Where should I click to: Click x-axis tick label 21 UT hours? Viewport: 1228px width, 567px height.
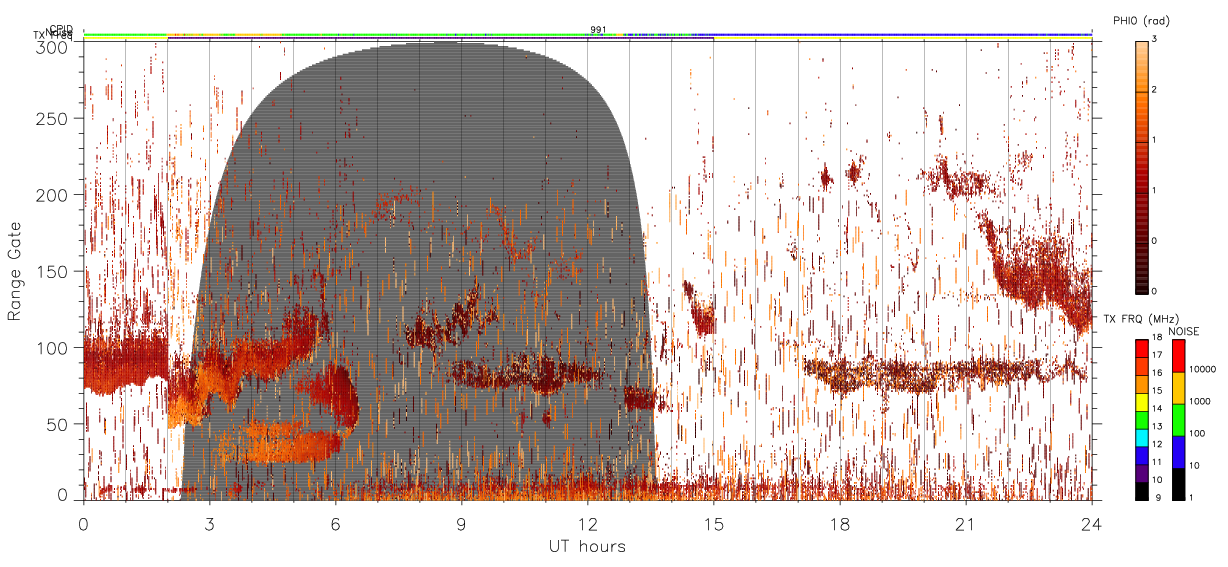[x=965, y=523]
